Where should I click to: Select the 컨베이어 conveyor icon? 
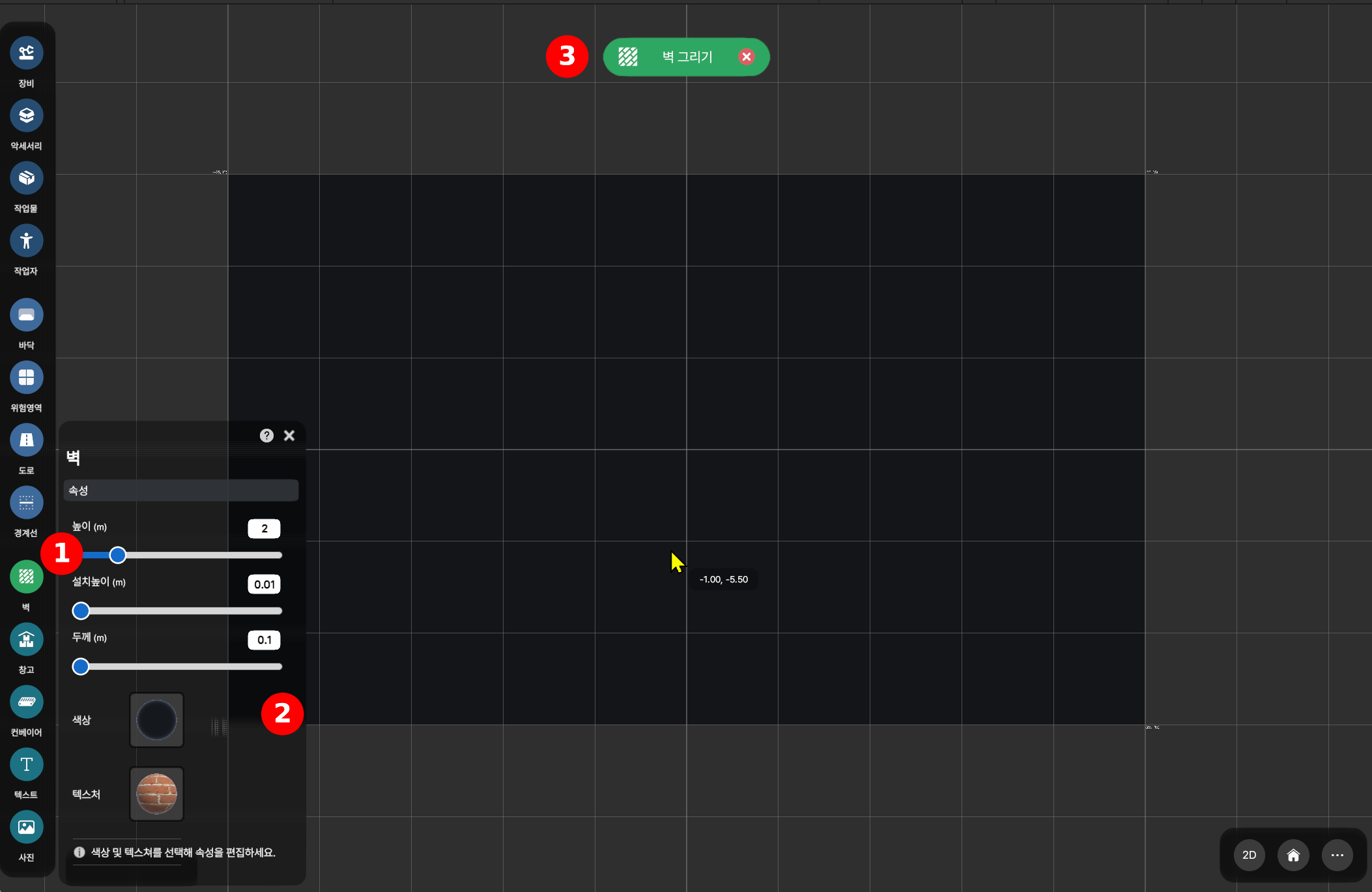point(27,702)
